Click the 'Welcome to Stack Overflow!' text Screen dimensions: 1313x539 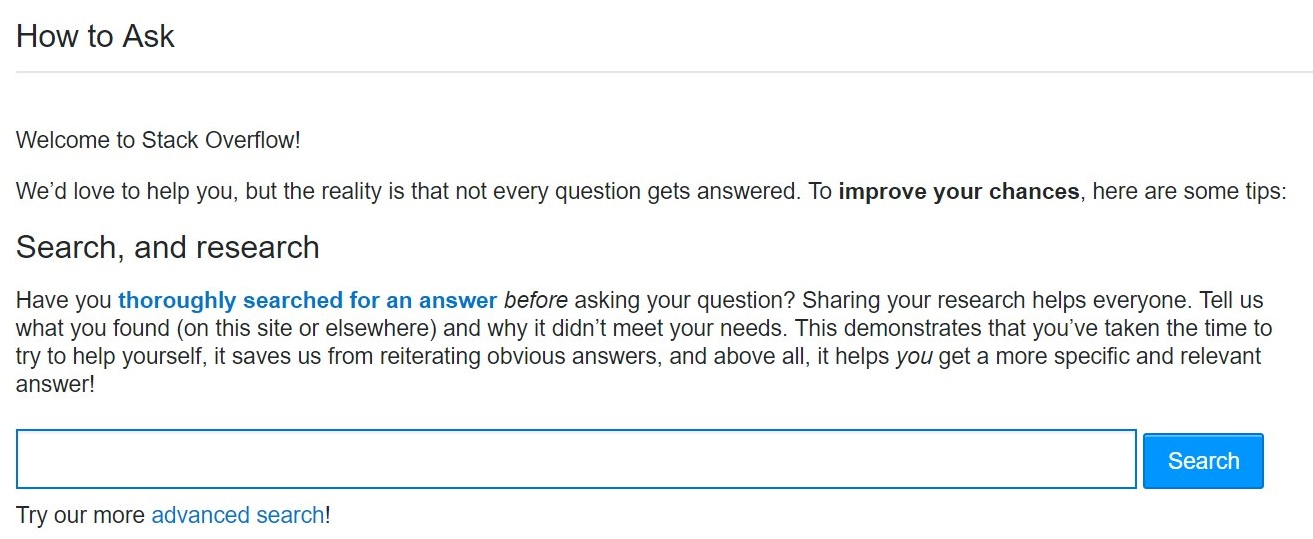click(158, 140)
